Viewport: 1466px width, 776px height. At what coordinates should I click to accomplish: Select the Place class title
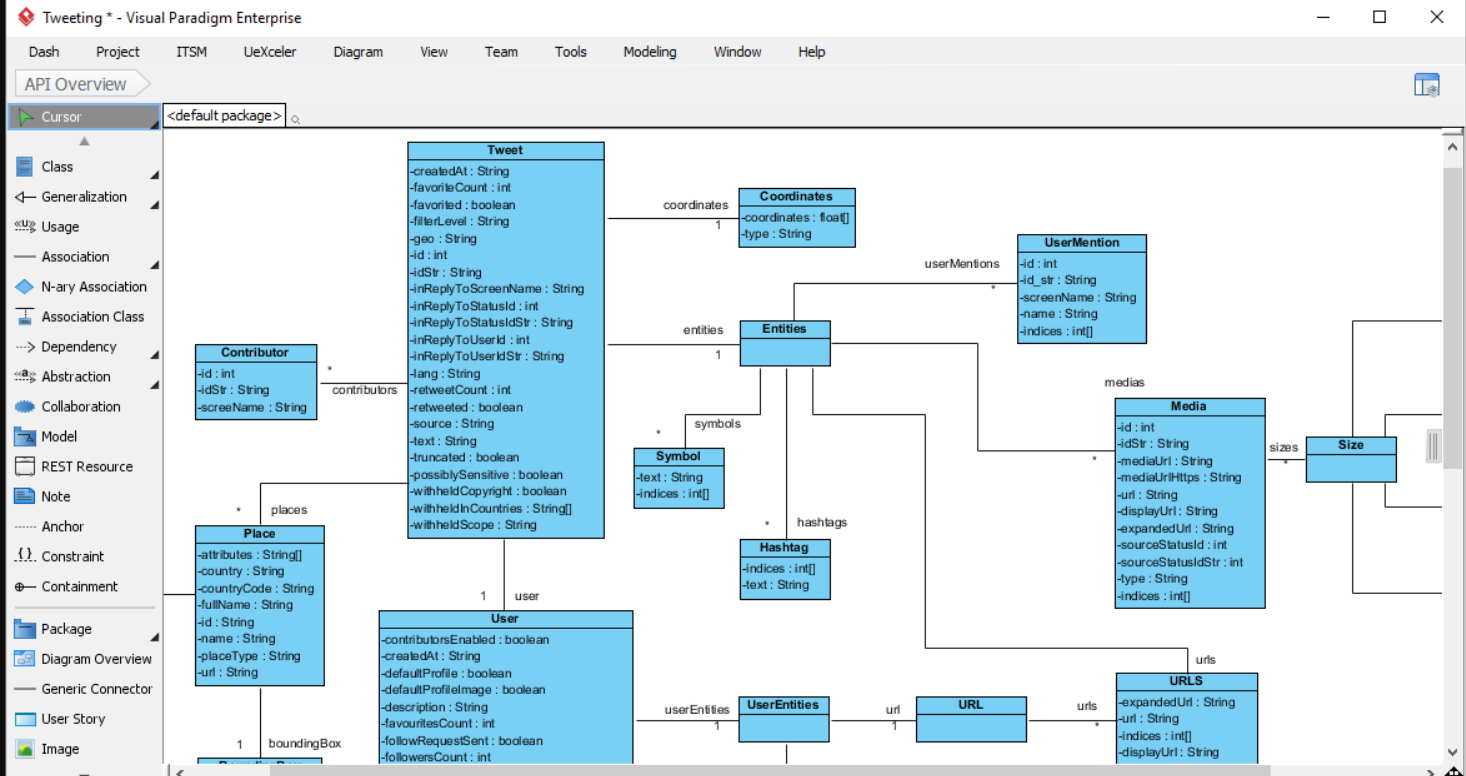(x=259, y=534)
